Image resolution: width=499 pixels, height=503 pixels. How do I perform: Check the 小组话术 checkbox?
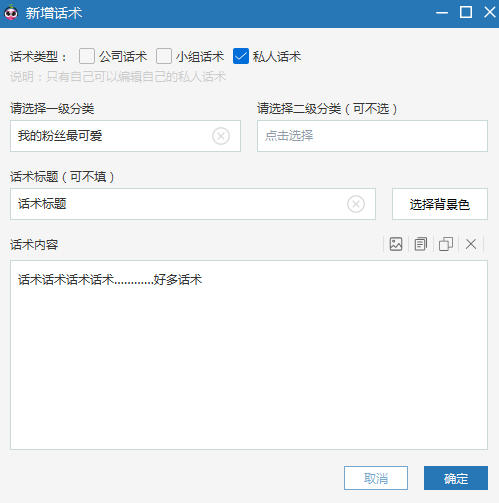click(x=164, y=56)
